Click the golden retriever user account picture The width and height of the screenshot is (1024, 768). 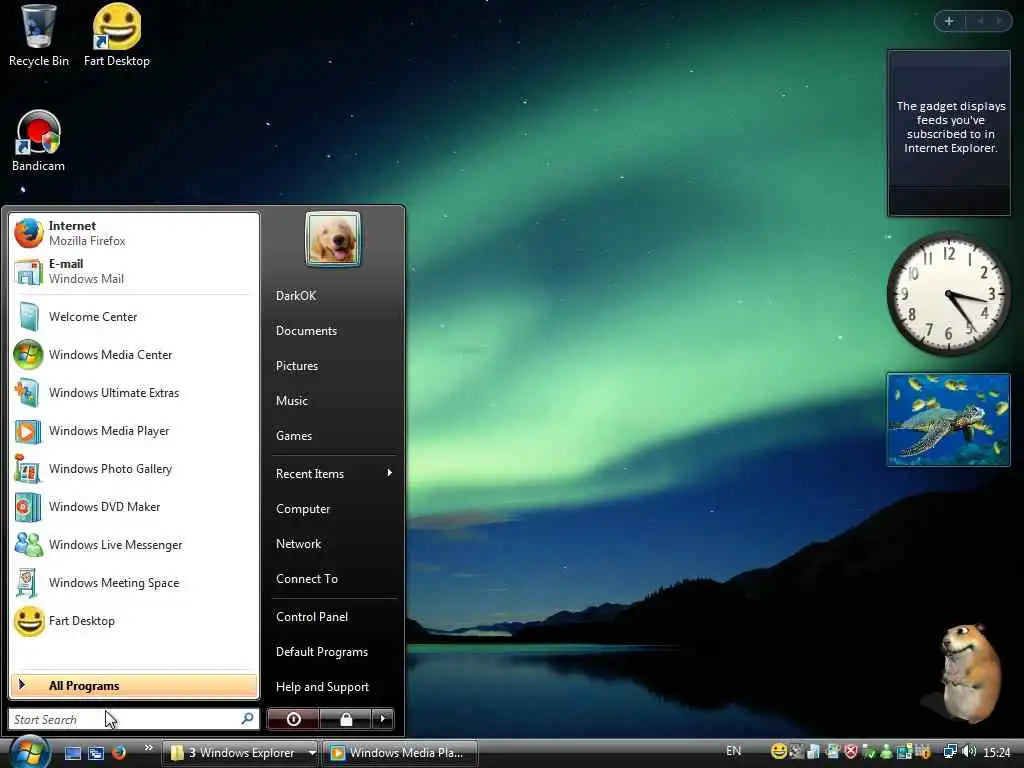(332, 238)
